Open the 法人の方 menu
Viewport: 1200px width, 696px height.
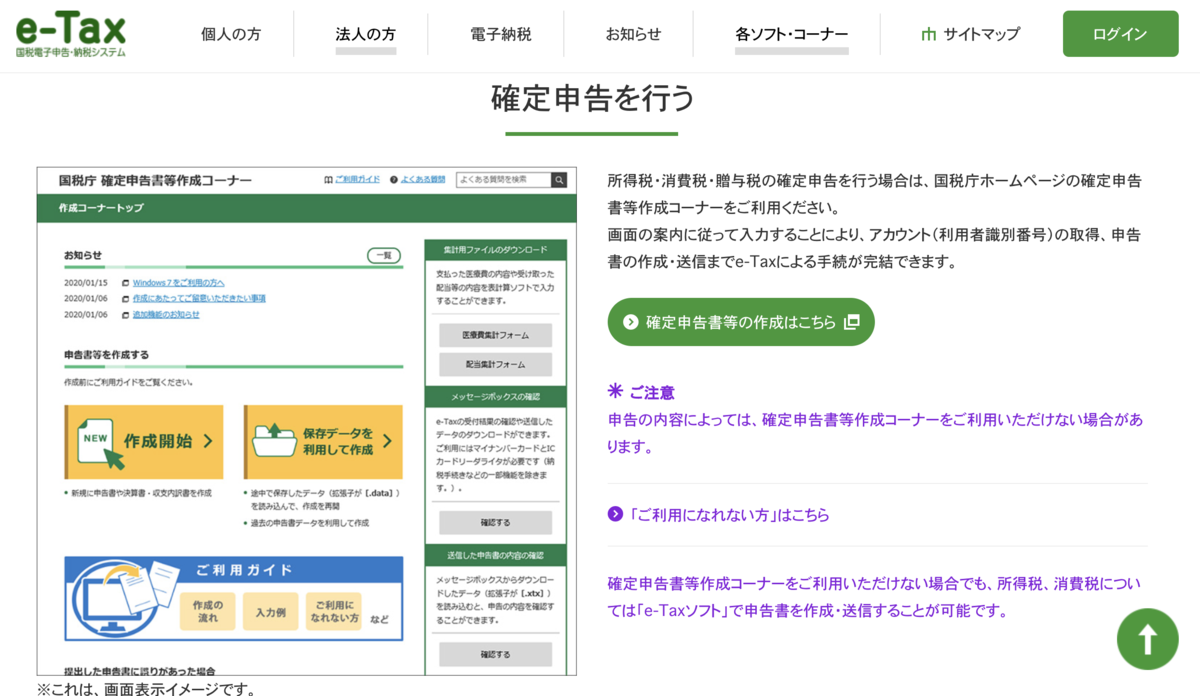click(365, 34)
